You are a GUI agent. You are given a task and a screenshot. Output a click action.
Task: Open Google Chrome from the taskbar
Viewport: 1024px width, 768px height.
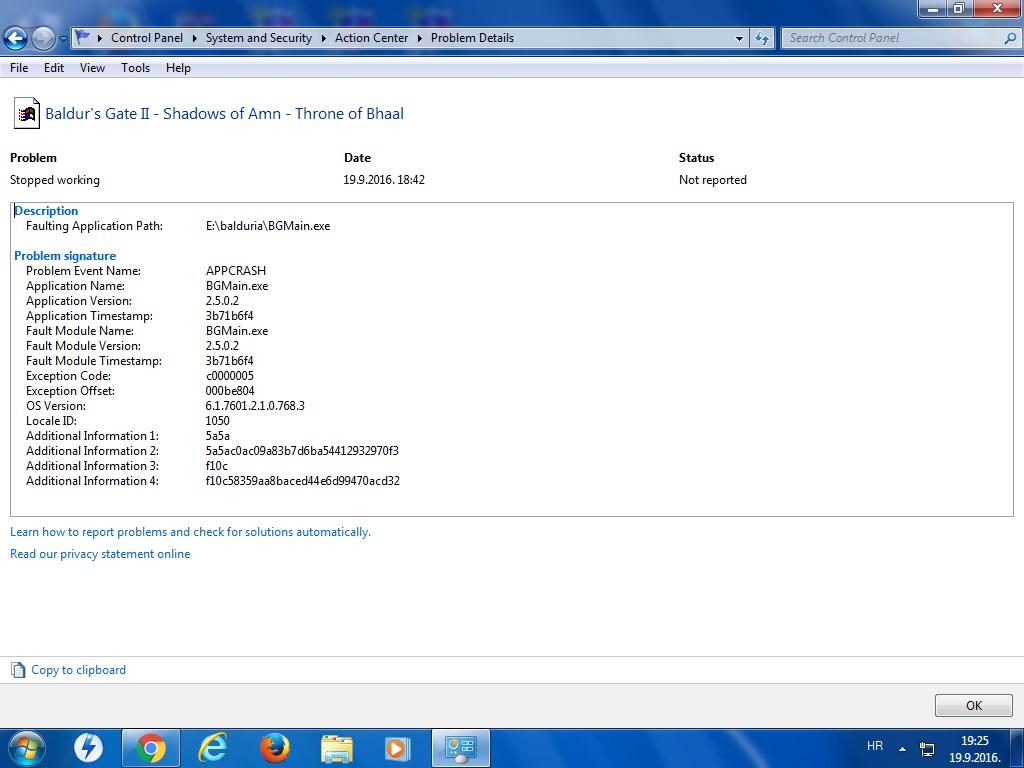(x=150, y=748)
